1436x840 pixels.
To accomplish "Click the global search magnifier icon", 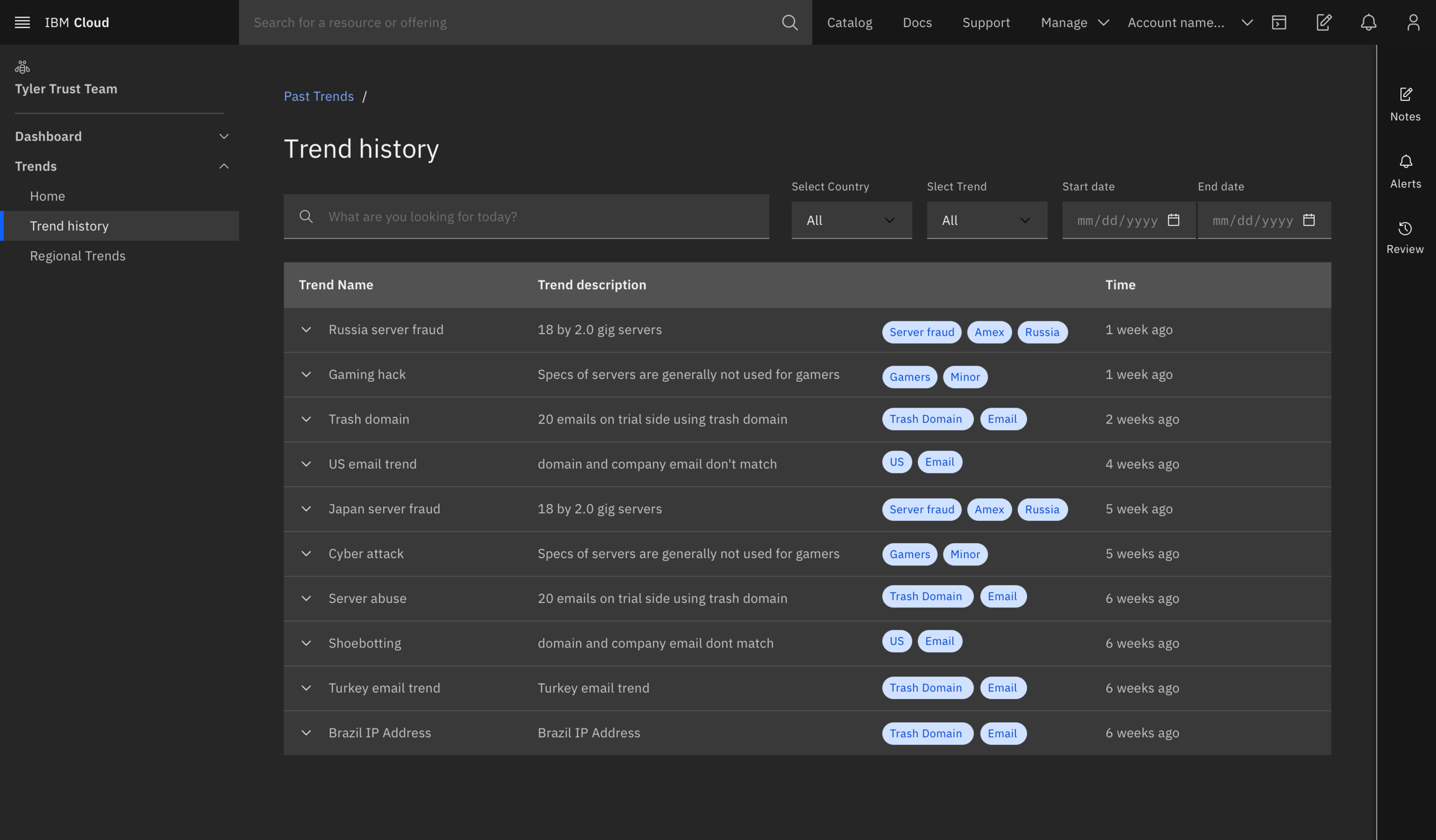I will point(790,22).
